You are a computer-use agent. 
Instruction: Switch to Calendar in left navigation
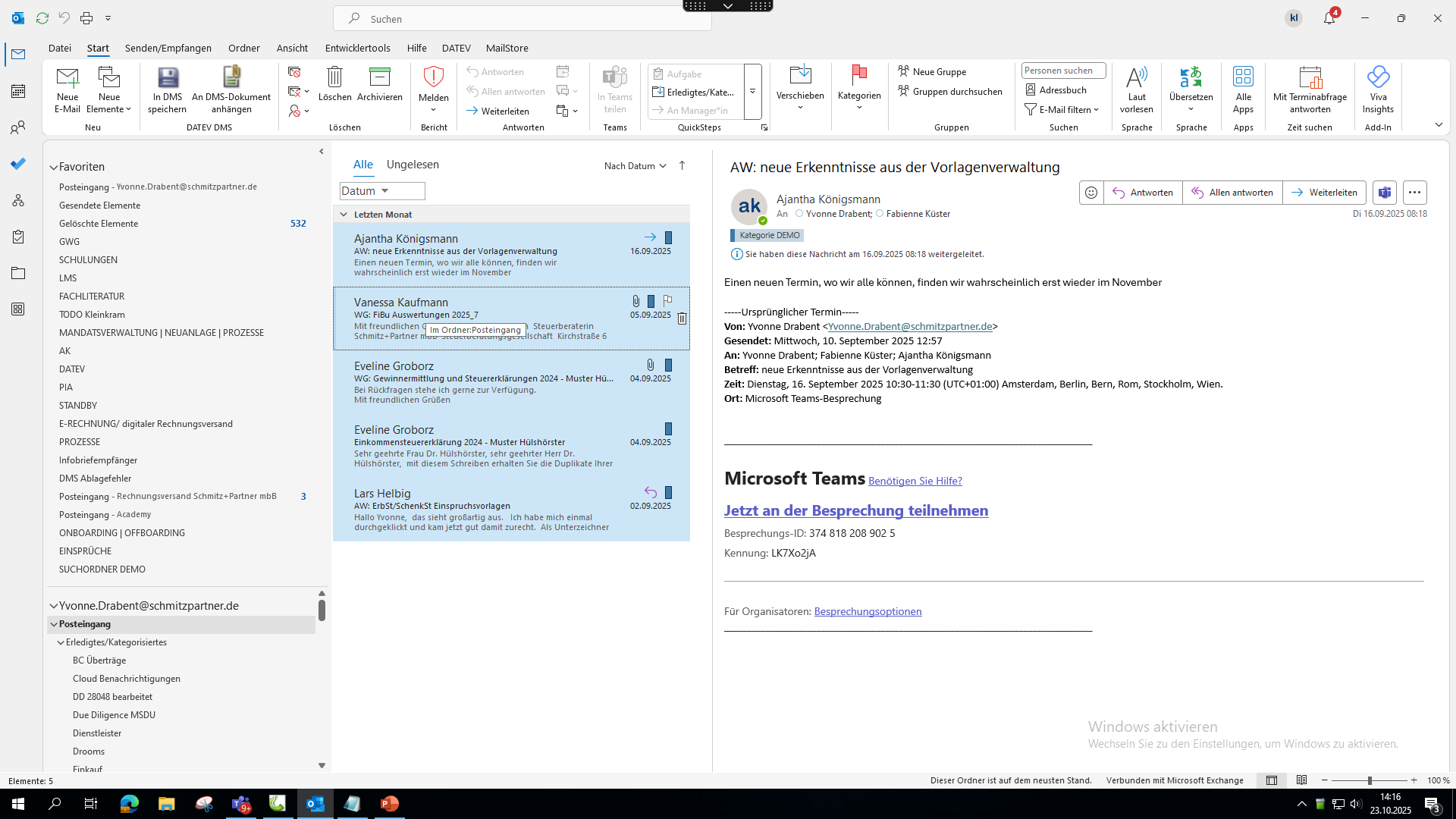coord(18,91)
